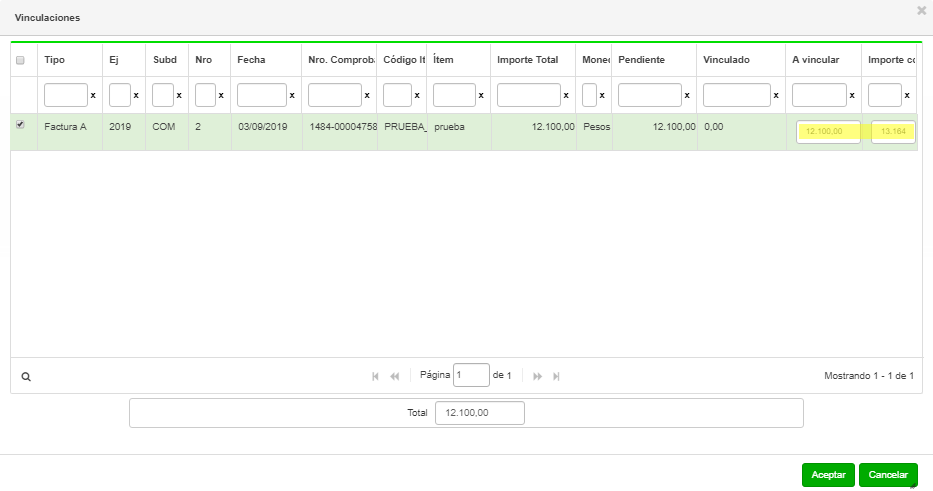Sort by Subd column header
The width and height of the screenshot is (933, 491).
[x=165, y=60]
